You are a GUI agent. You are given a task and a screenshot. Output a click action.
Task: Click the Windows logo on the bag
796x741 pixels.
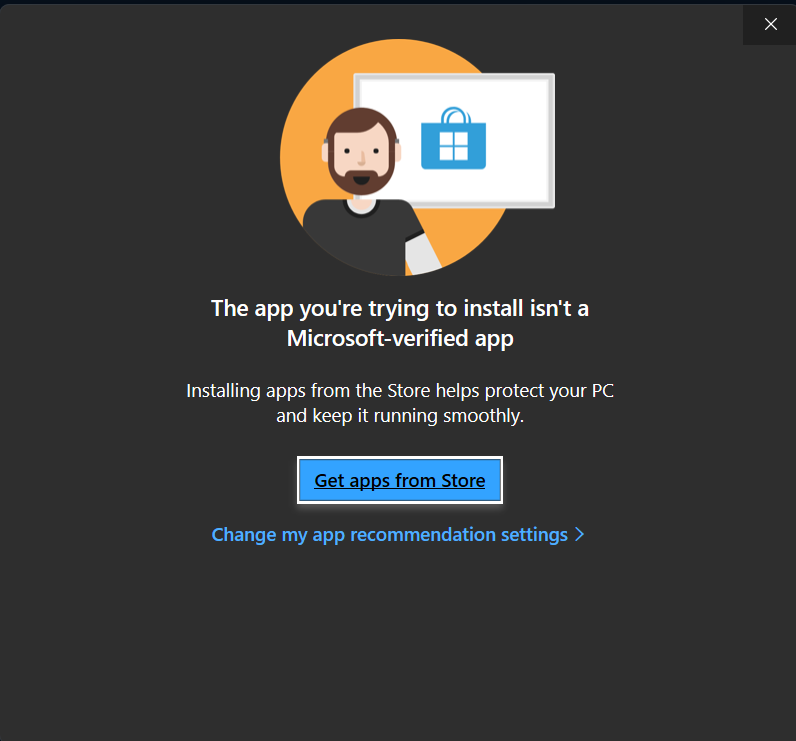(x=453, y=146)
